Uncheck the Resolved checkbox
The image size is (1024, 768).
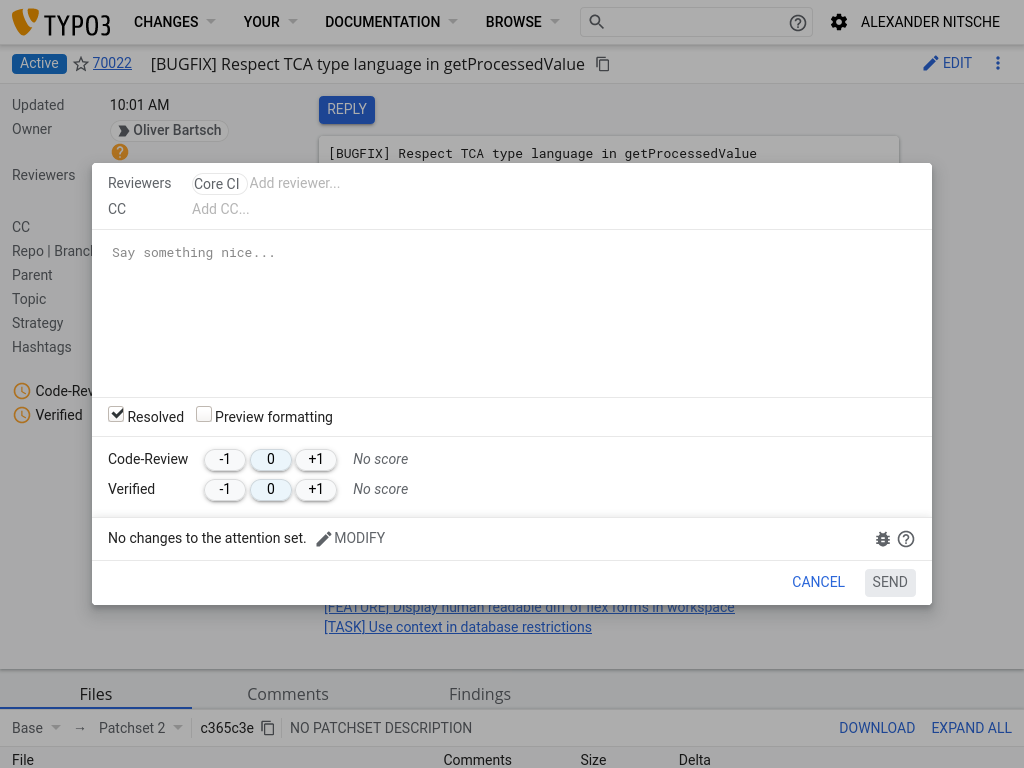coord(117,415)
